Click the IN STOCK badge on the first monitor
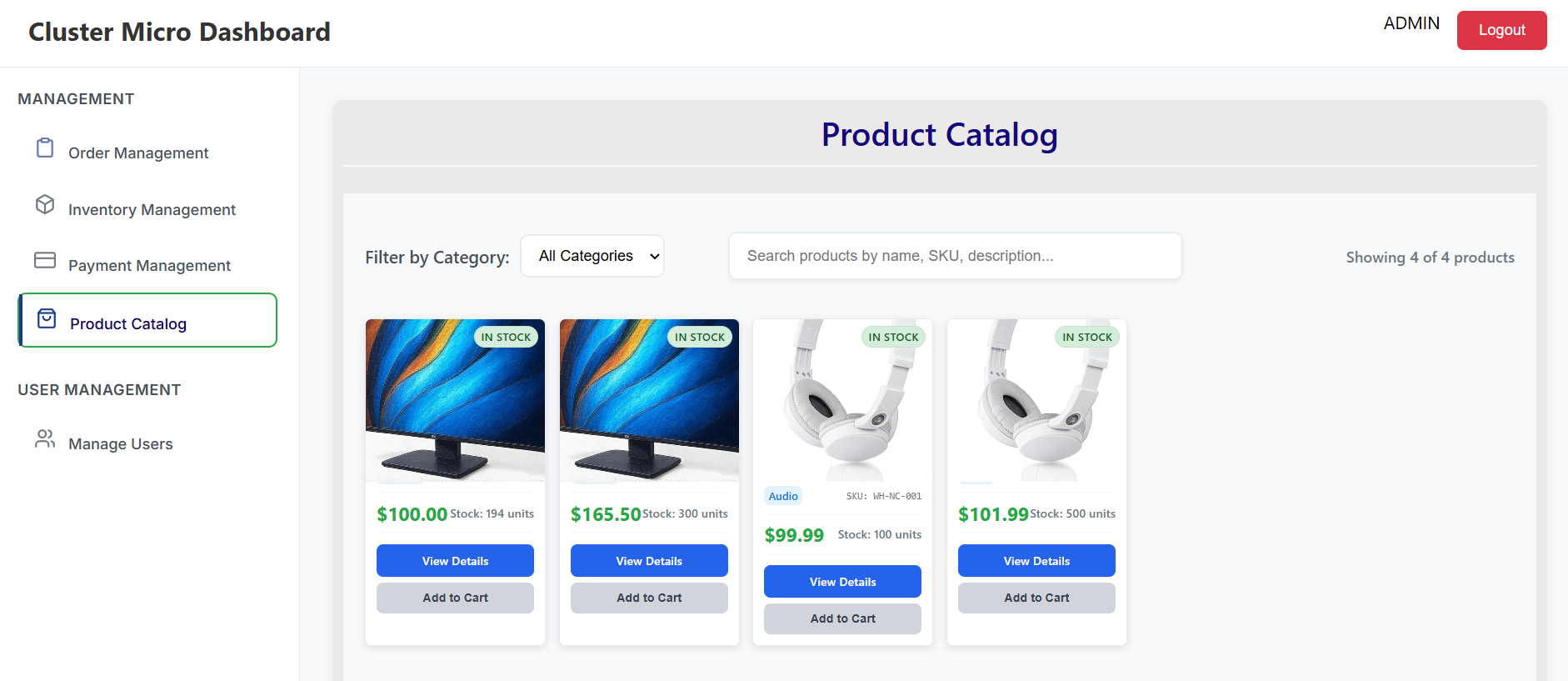This screenshot has height=681, width=1568. tap(506, 337)
